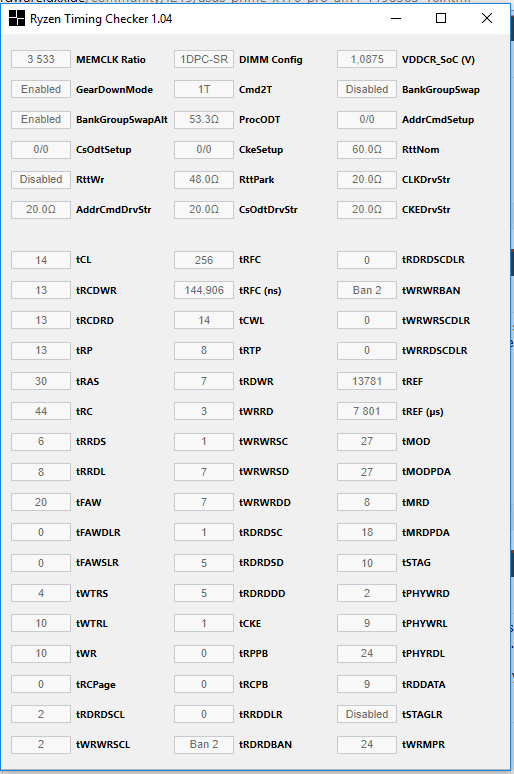514x774 pixels.
Task: Close the Ryzen Timing Checker window
Action: 486,18
